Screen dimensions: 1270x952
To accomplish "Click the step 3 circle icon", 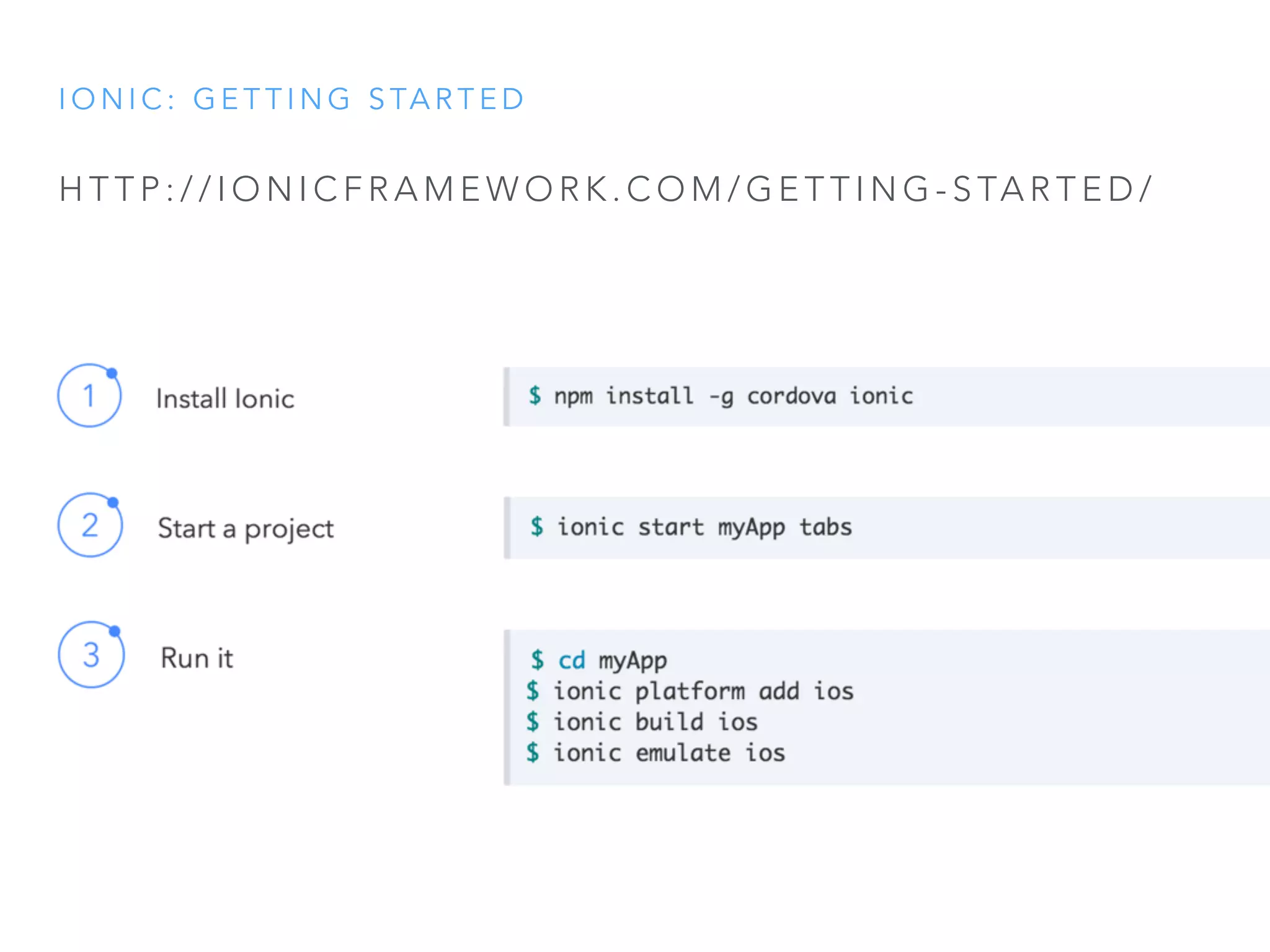I will (x=91, y=654).
